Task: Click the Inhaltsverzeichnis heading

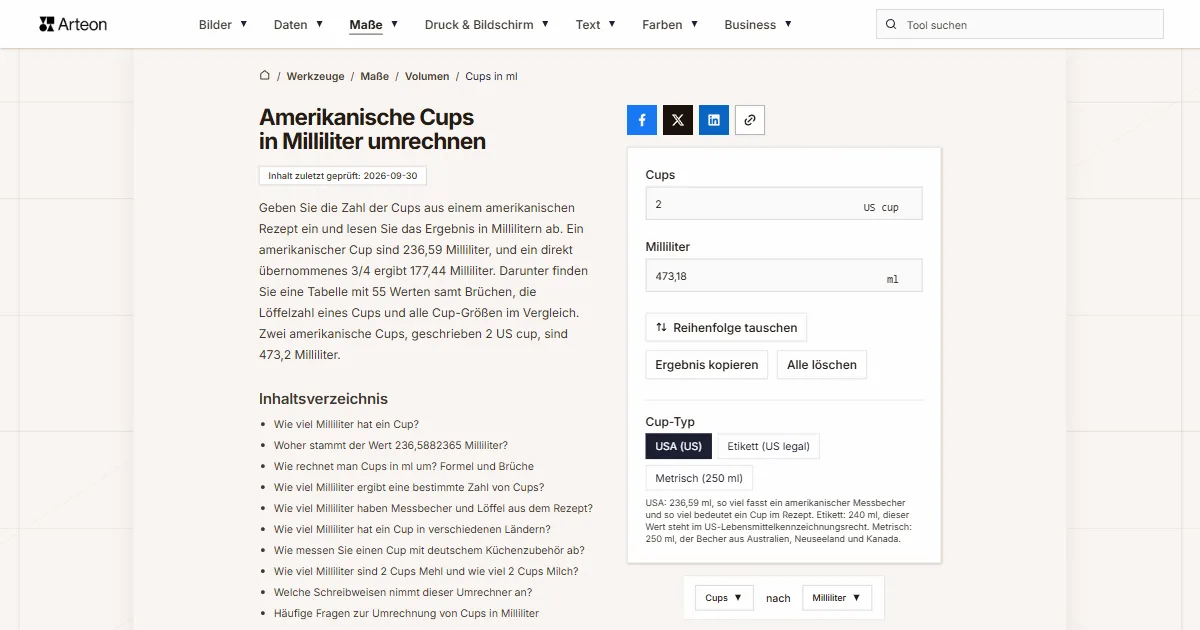Action: (x=323, y=399)
